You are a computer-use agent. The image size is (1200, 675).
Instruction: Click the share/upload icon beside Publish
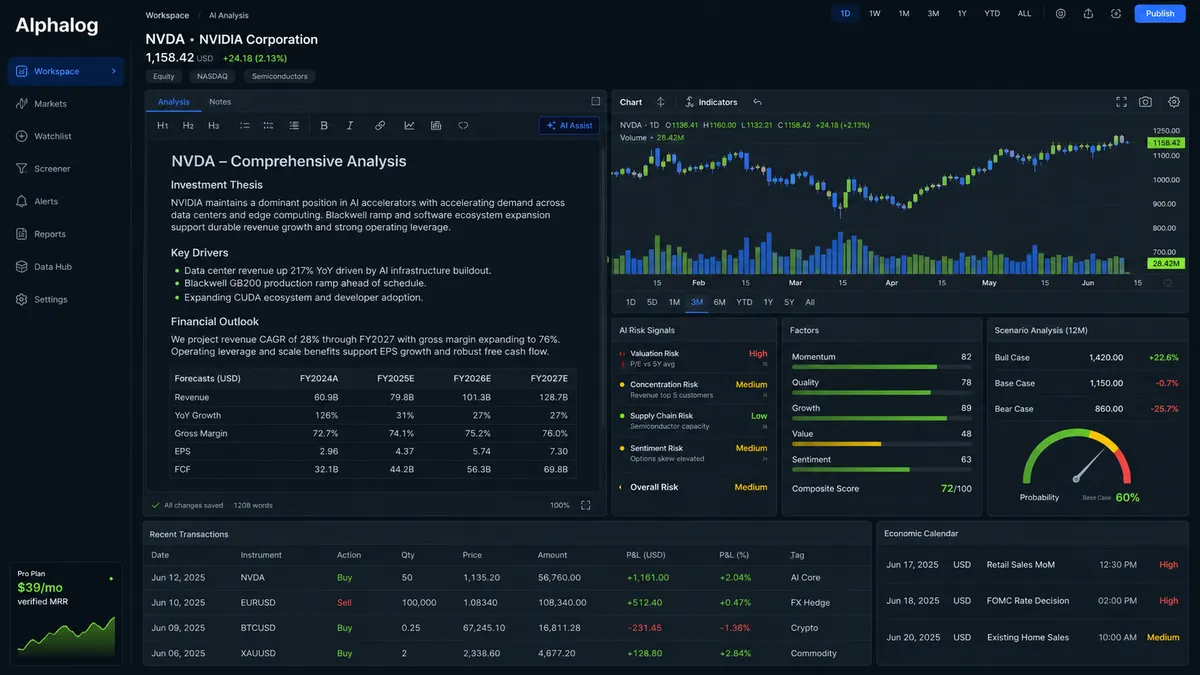pos(1088,14)
